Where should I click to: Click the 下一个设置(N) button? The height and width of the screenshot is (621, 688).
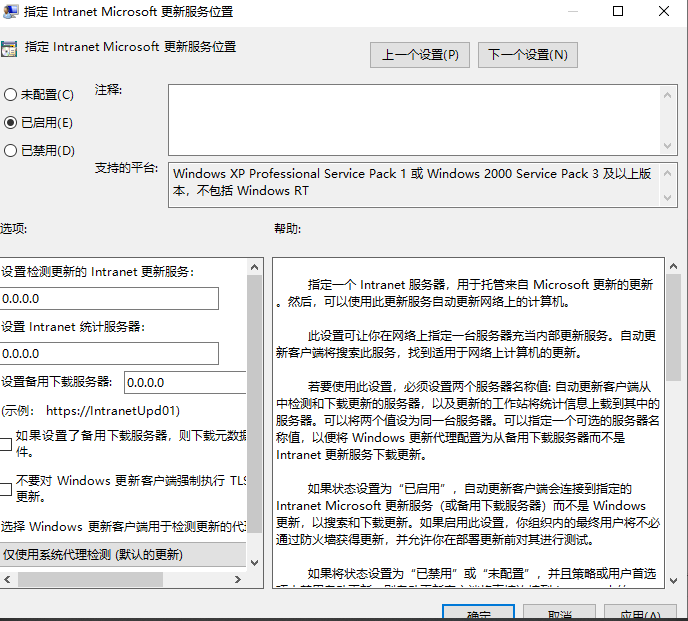[x=527, y=55]
